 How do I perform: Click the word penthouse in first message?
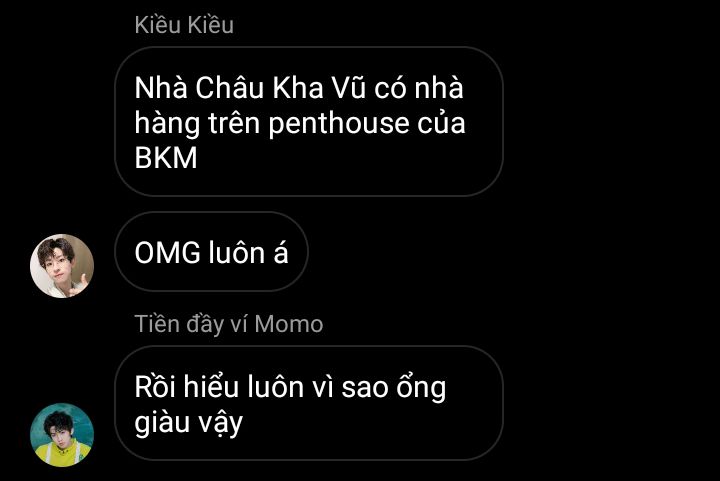coord(338,124)
